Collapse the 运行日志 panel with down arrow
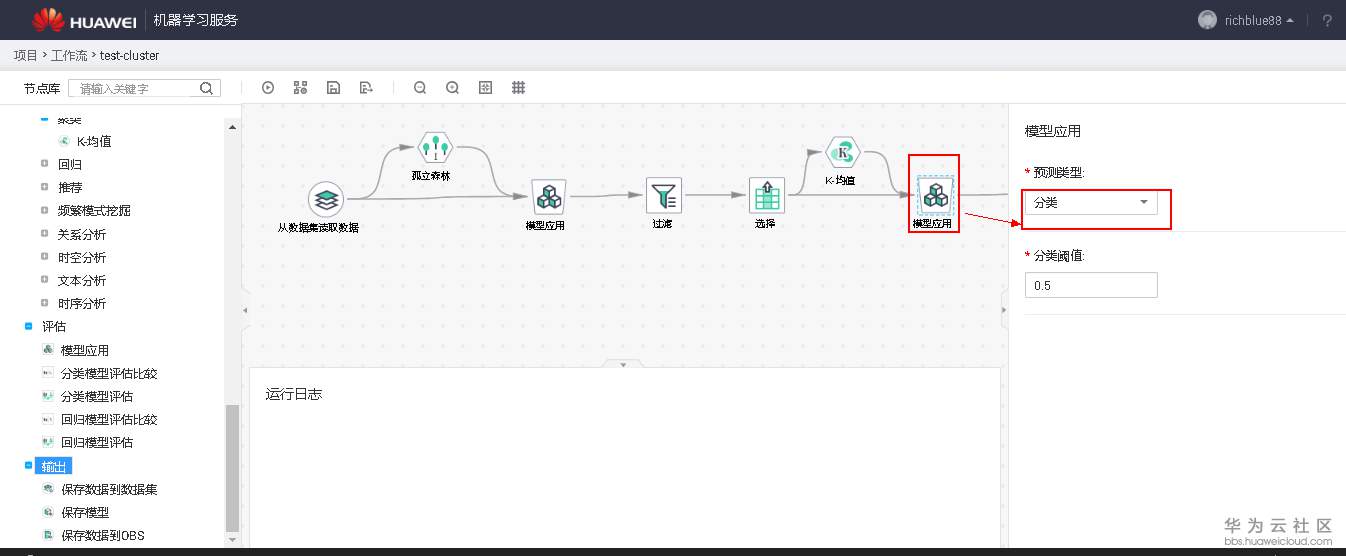This screenshot has width=1346, height=556. tap(624, 364)
